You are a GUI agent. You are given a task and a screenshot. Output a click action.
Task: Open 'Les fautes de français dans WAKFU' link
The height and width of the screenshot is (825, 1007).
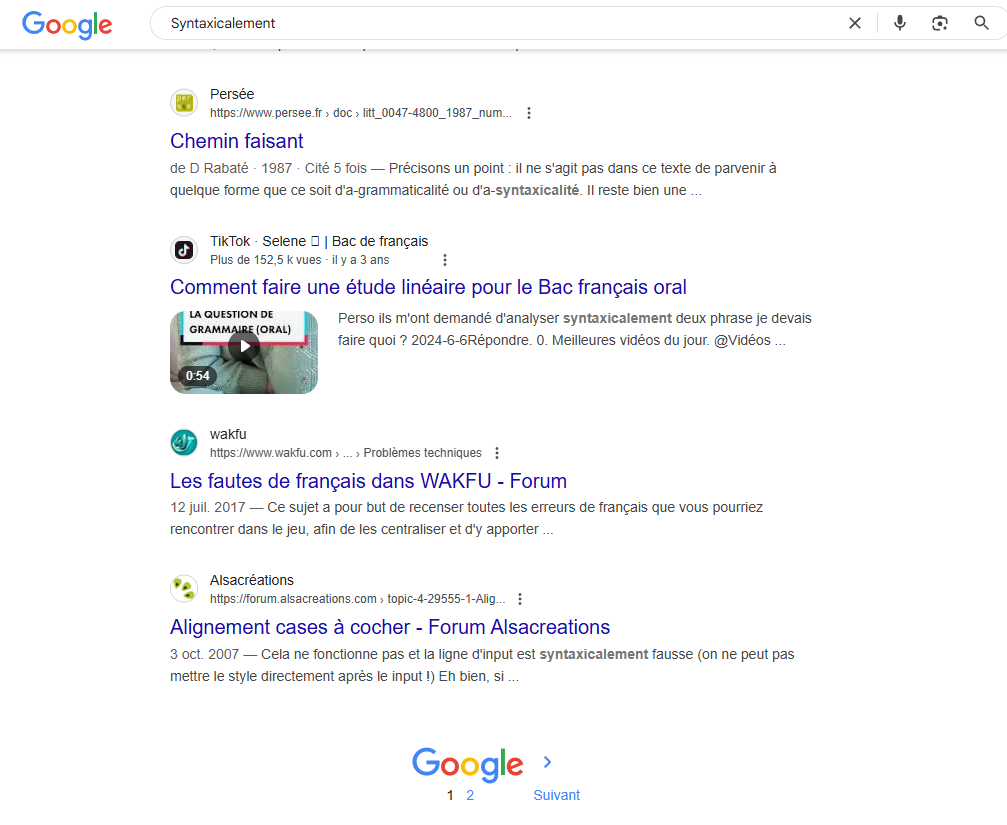click(x=368, y=481)
